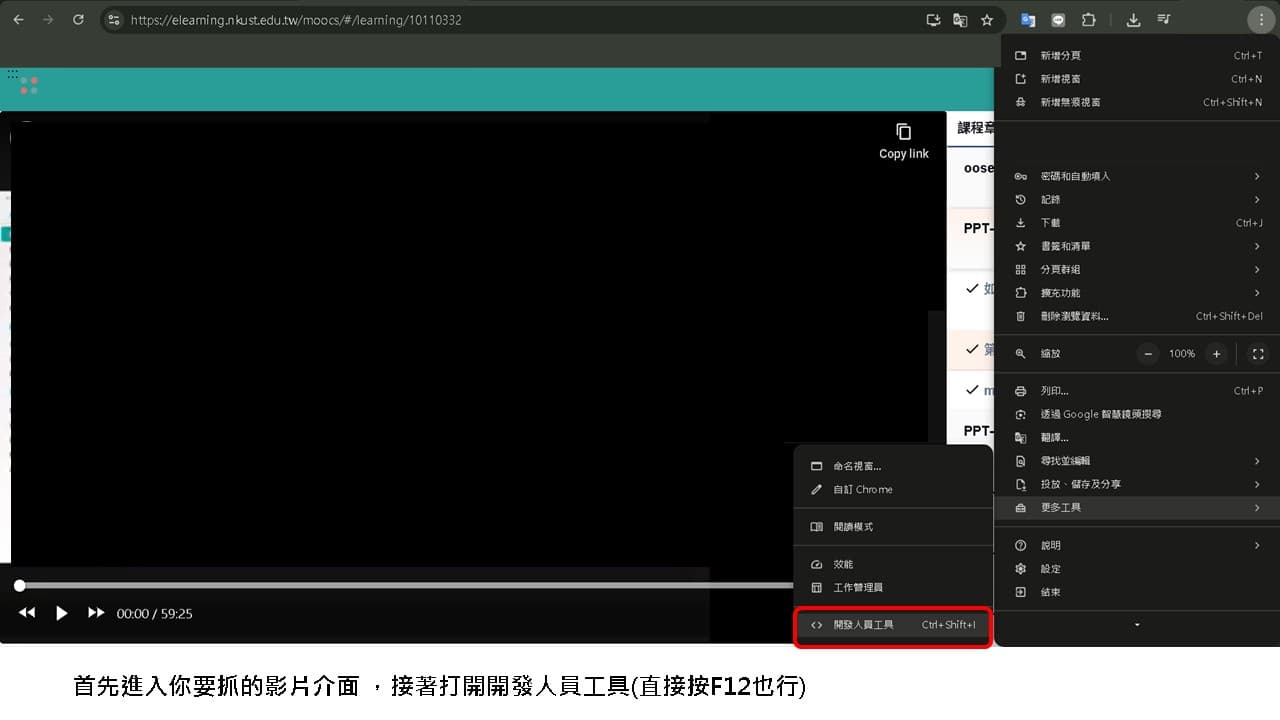Open the LINE extension icon
1280x720 pixels.
tap(1058, 20)
